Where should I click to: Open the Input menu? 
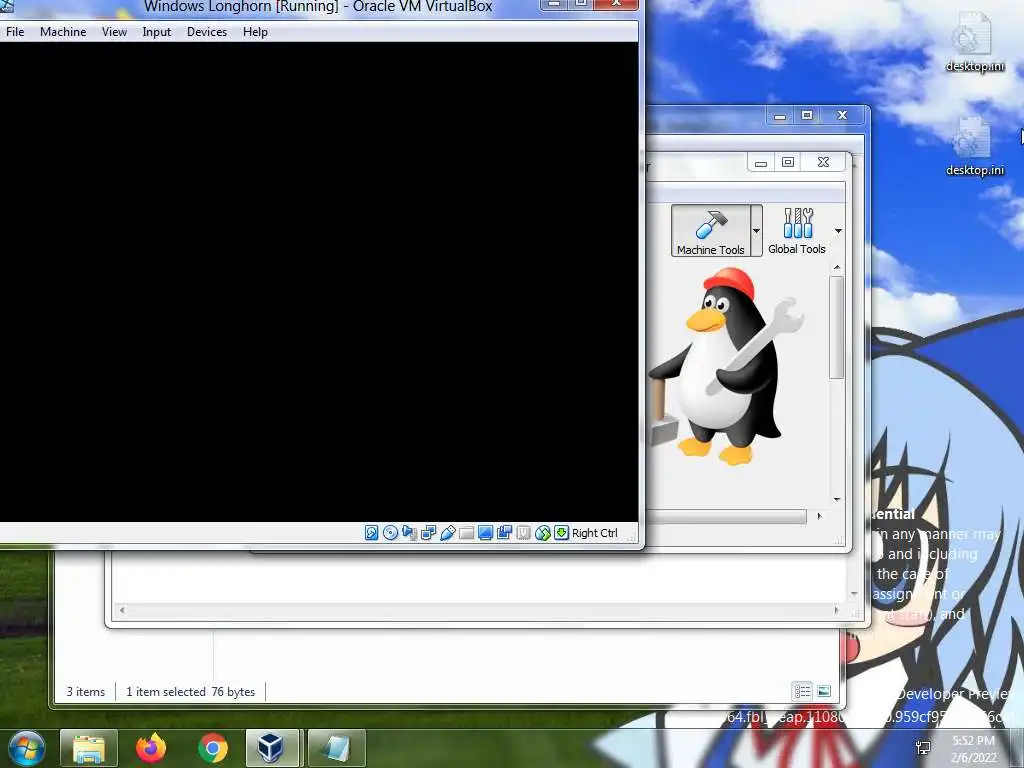157,32
